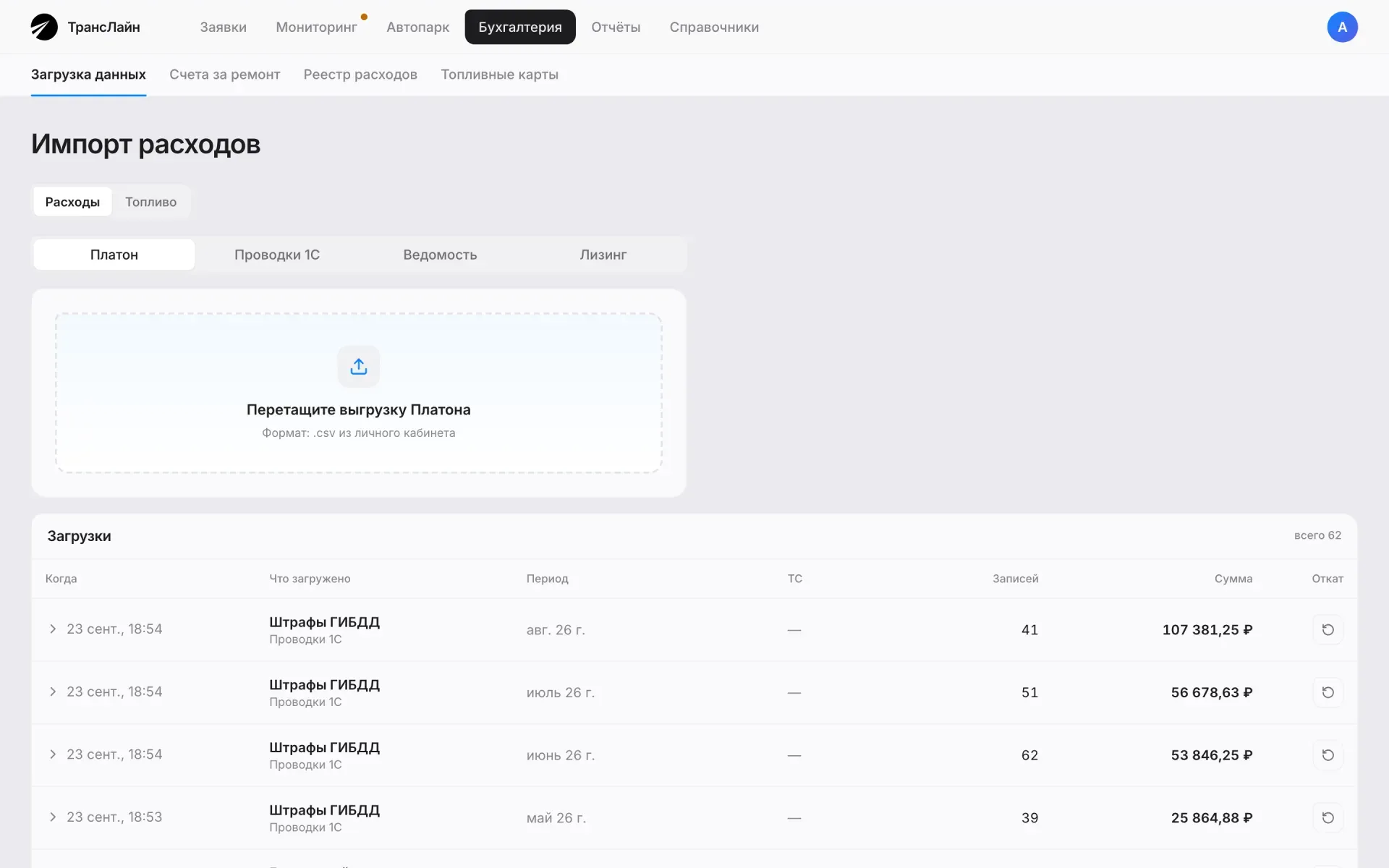1389x868 pixels.
Task: Click the Период column header
Action: click(x=547, y=579)
